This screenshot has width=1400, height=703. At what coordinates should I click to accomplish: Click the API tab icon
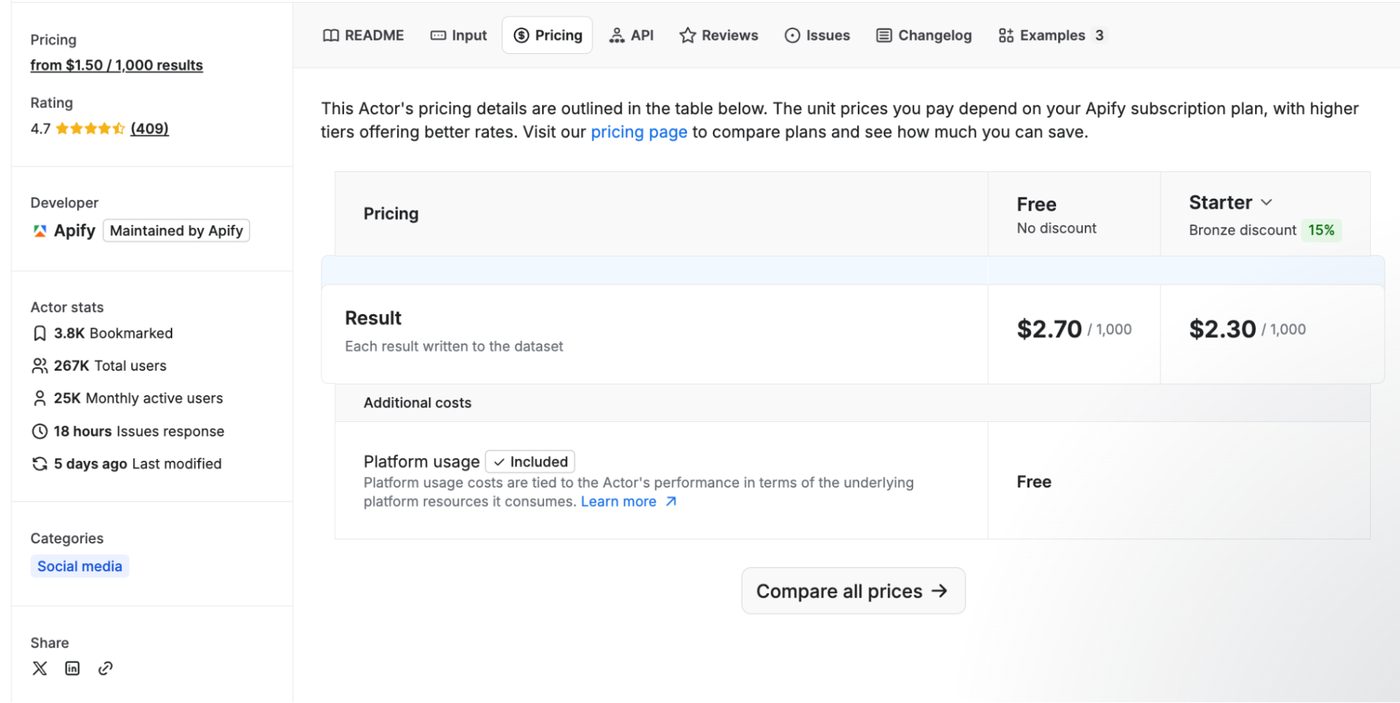pyautogui.click(x=617, y=35)
